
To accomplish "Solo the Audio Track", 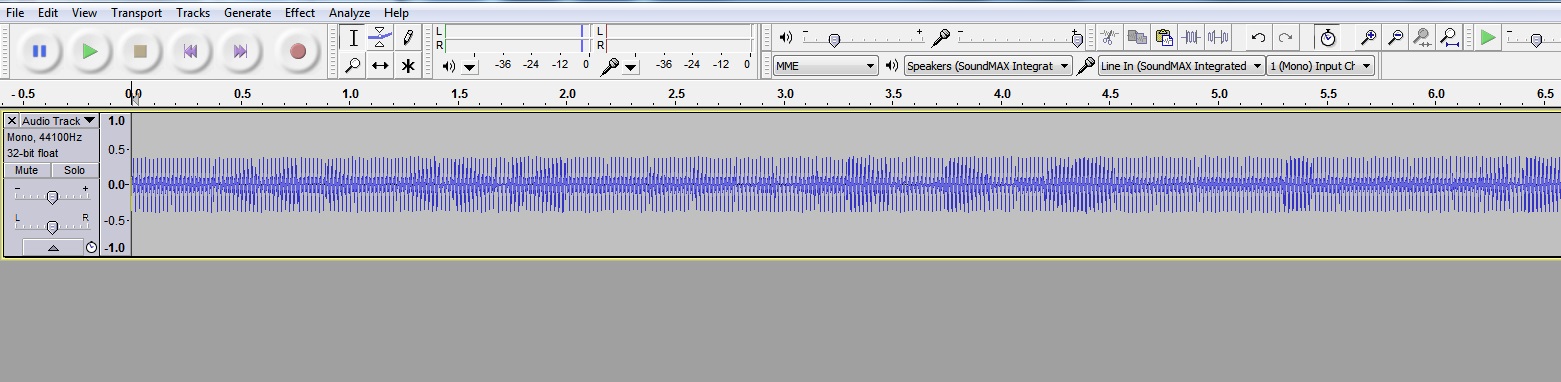I will tap(75, 170).
